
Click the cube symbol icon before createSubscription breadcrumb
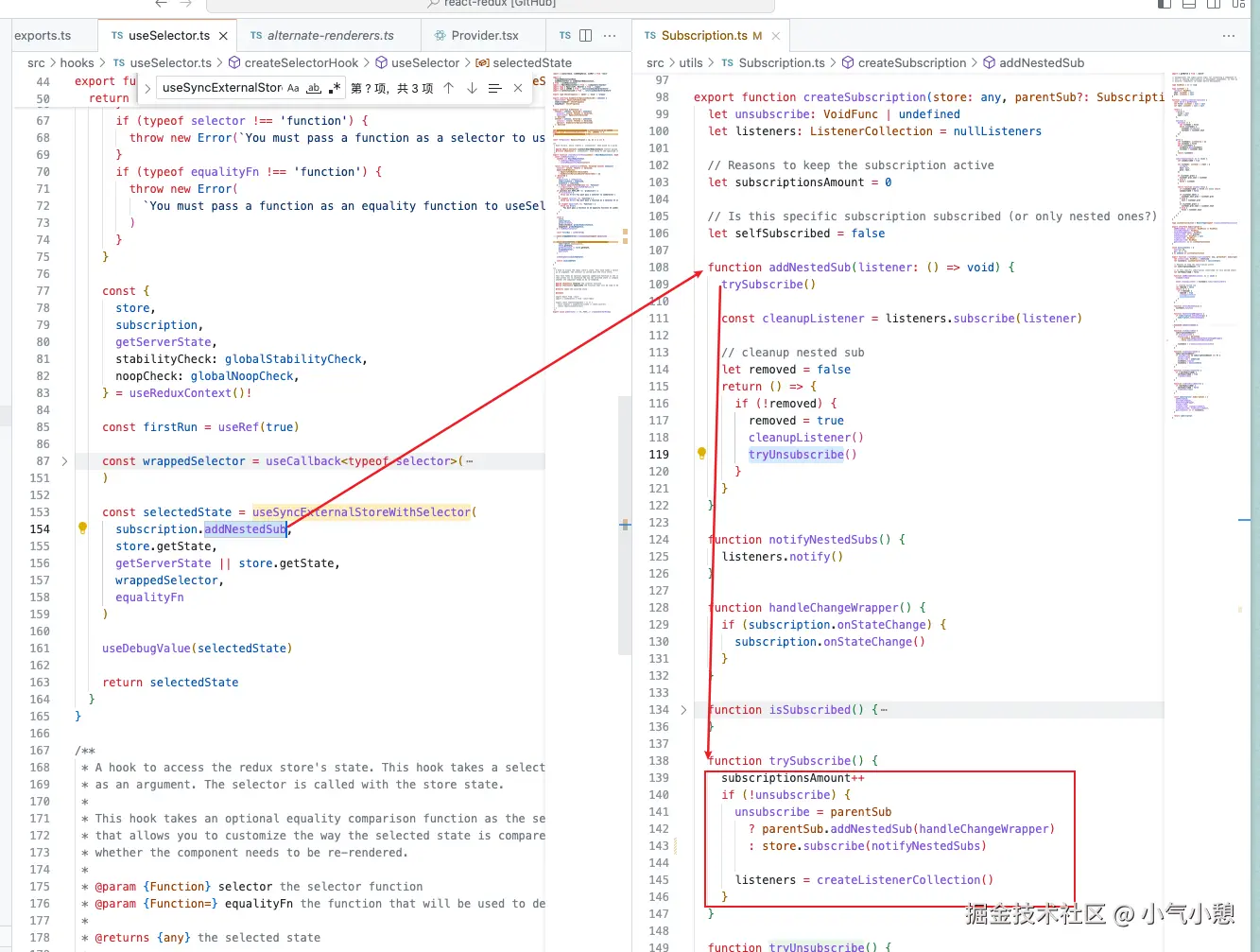click(848, 63)
